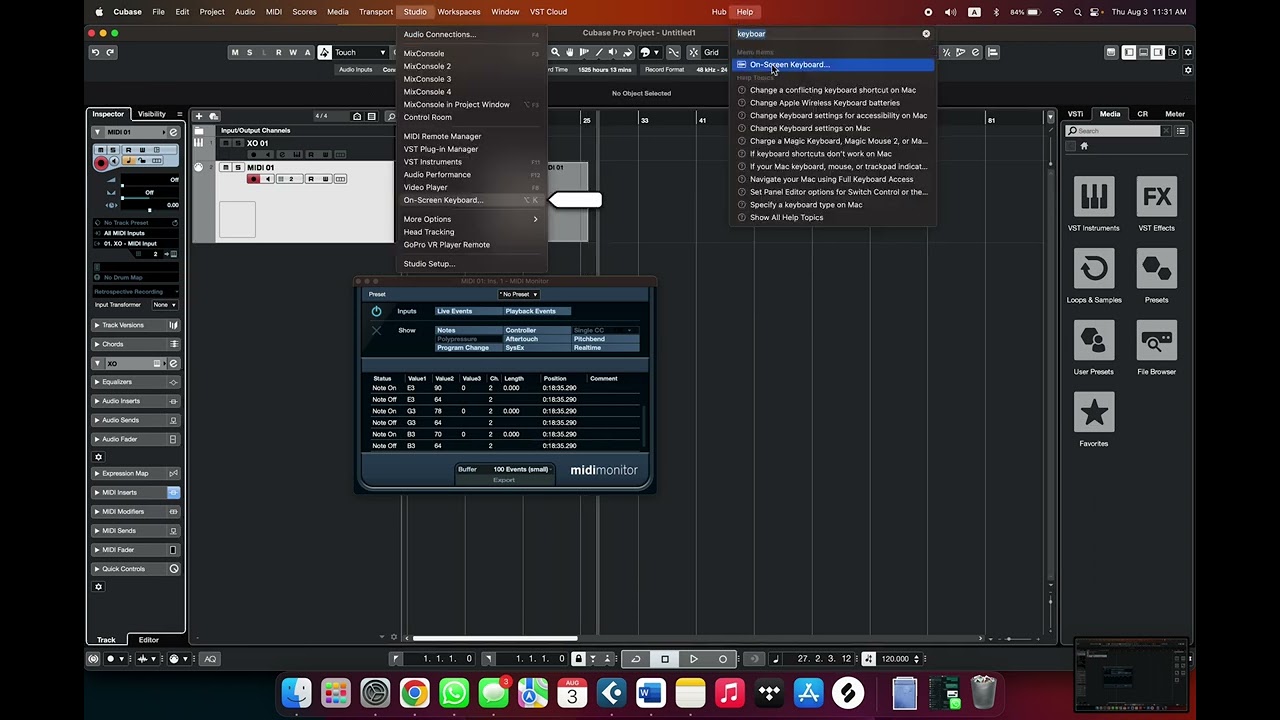Image resolution: width=1280 pixels, height=720 pixels.
Task: Toggle SysEx filter in MIDI Monitor
Action: coord(537,348)
